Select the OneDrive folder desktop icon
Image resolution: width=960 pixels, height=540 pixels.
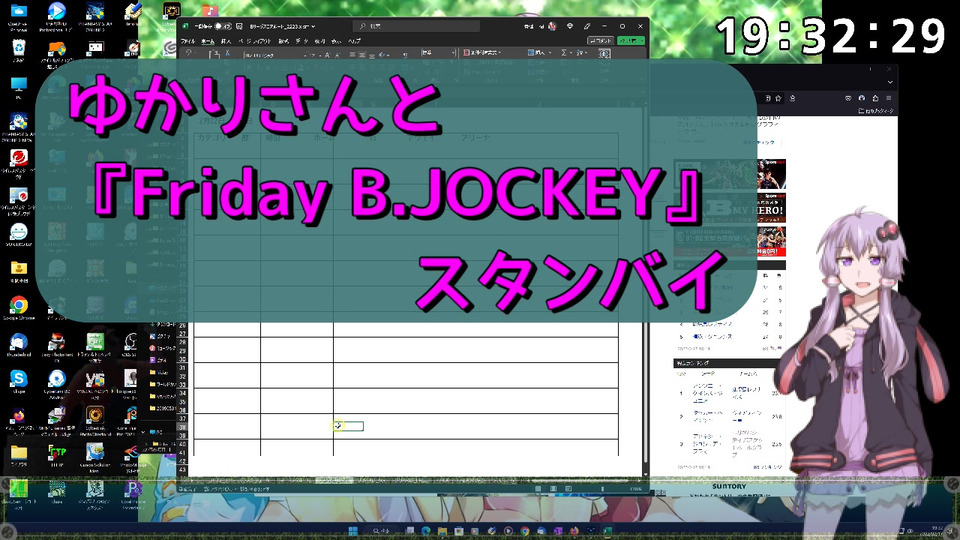click(x=18, y=17)
